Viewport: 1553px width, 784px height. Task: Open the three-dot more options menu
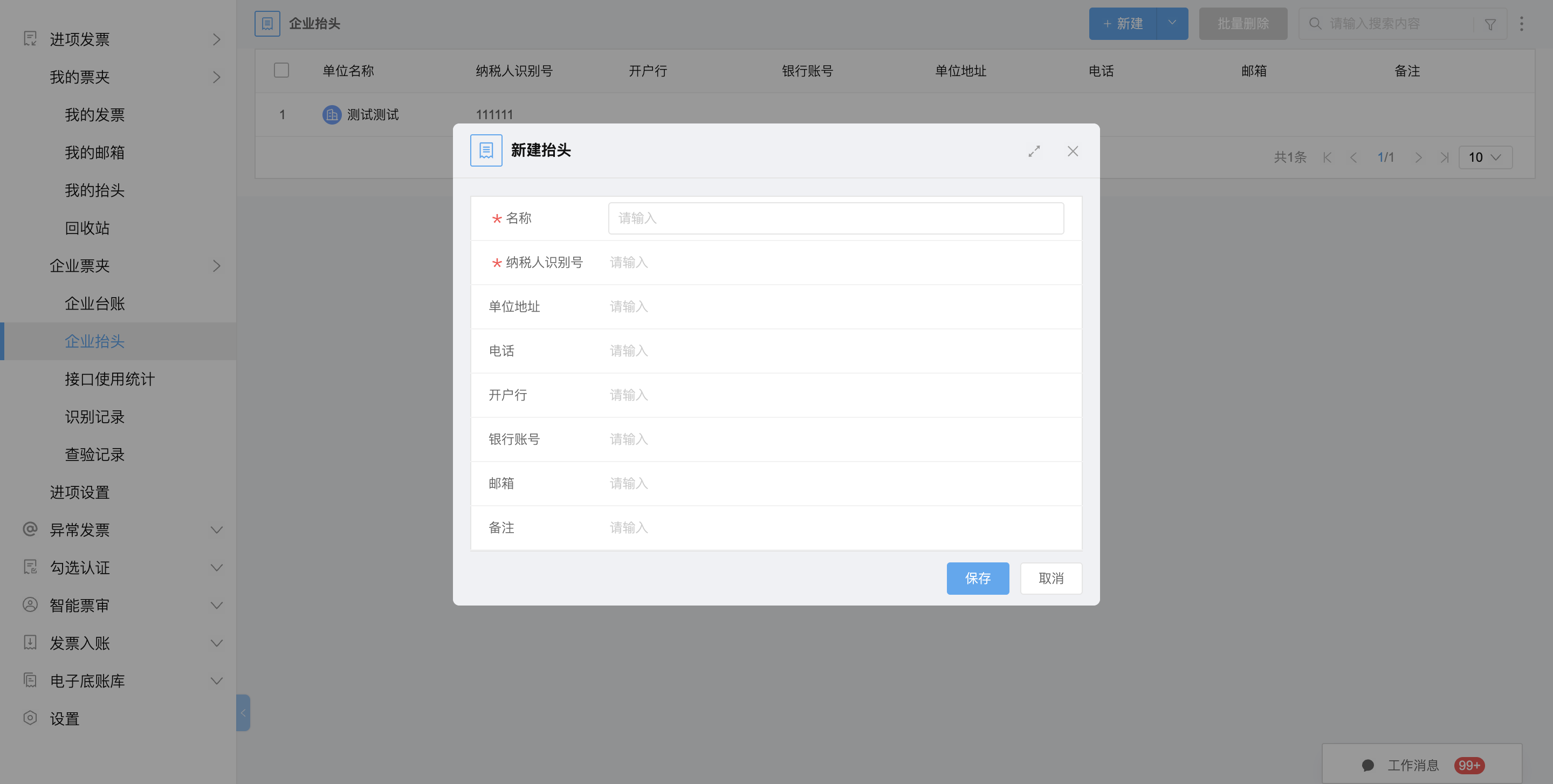pyautogui.click(x=1522, y=24)
